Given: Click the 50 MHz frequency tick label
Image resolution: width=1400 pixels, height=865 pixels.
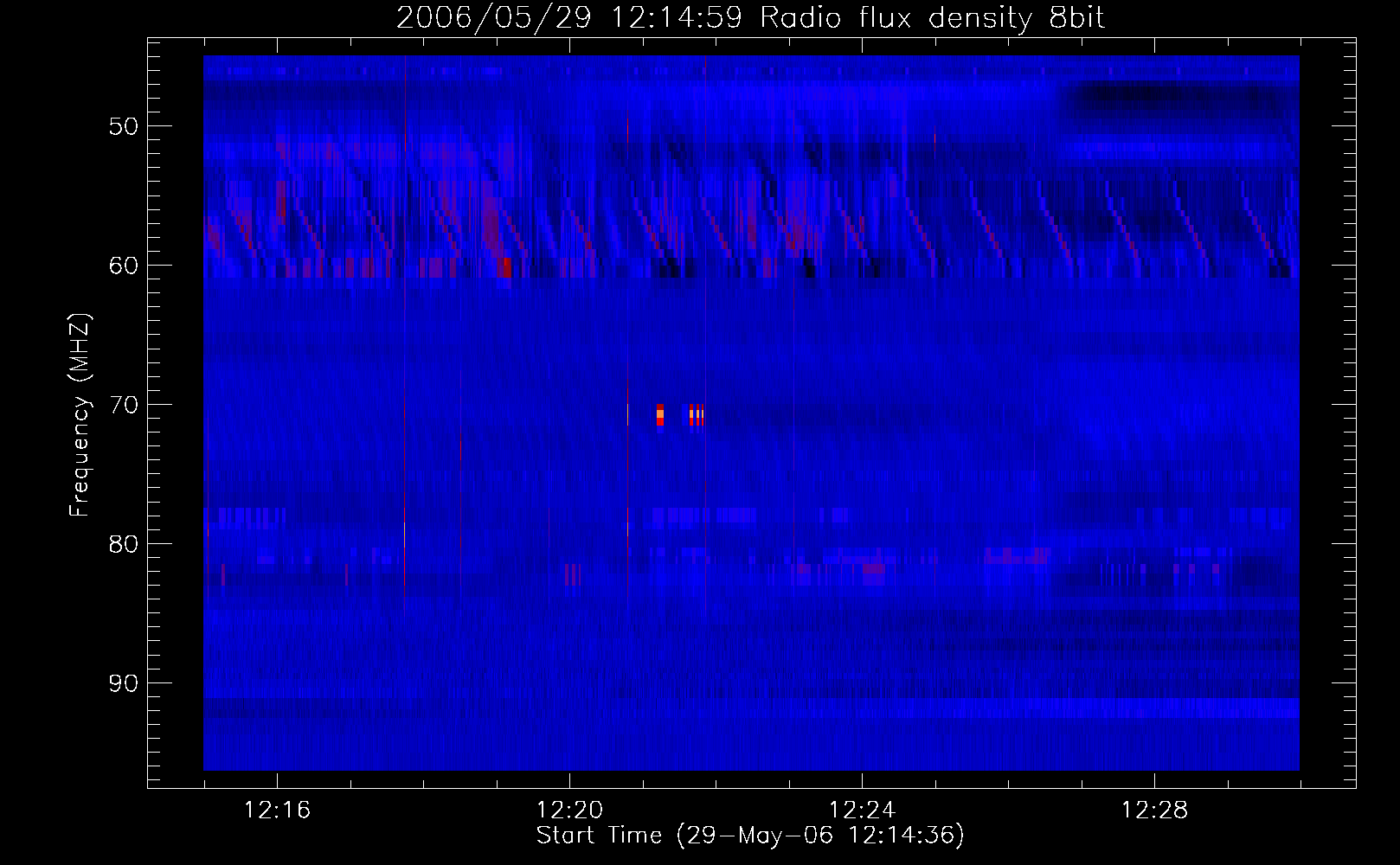Looking at the screenshot, I should coord(123,126).
